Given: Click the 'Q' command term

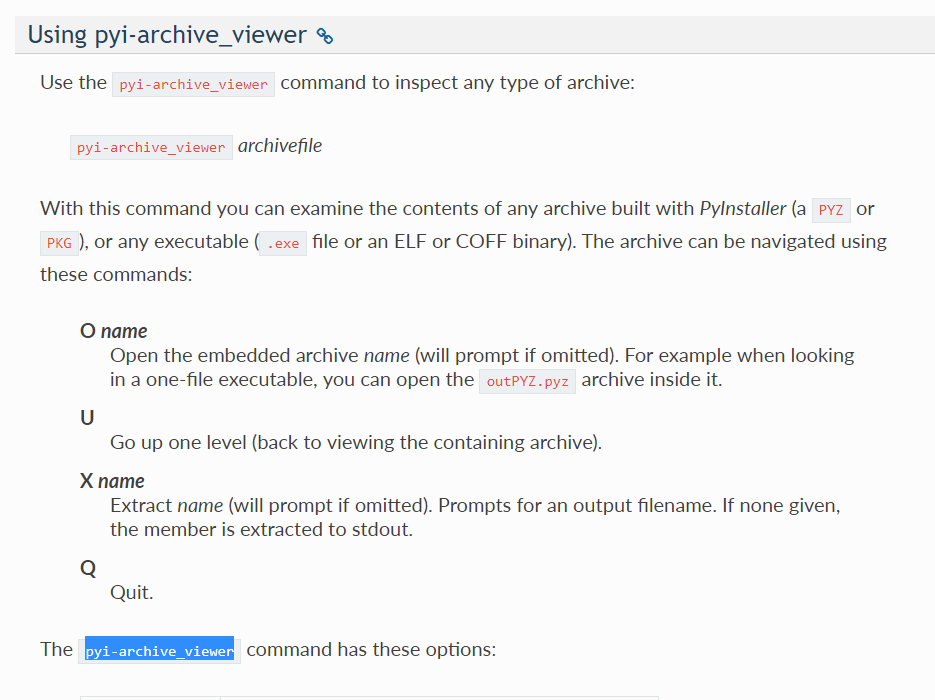Looking at the screenshot, I should [88, 568].
